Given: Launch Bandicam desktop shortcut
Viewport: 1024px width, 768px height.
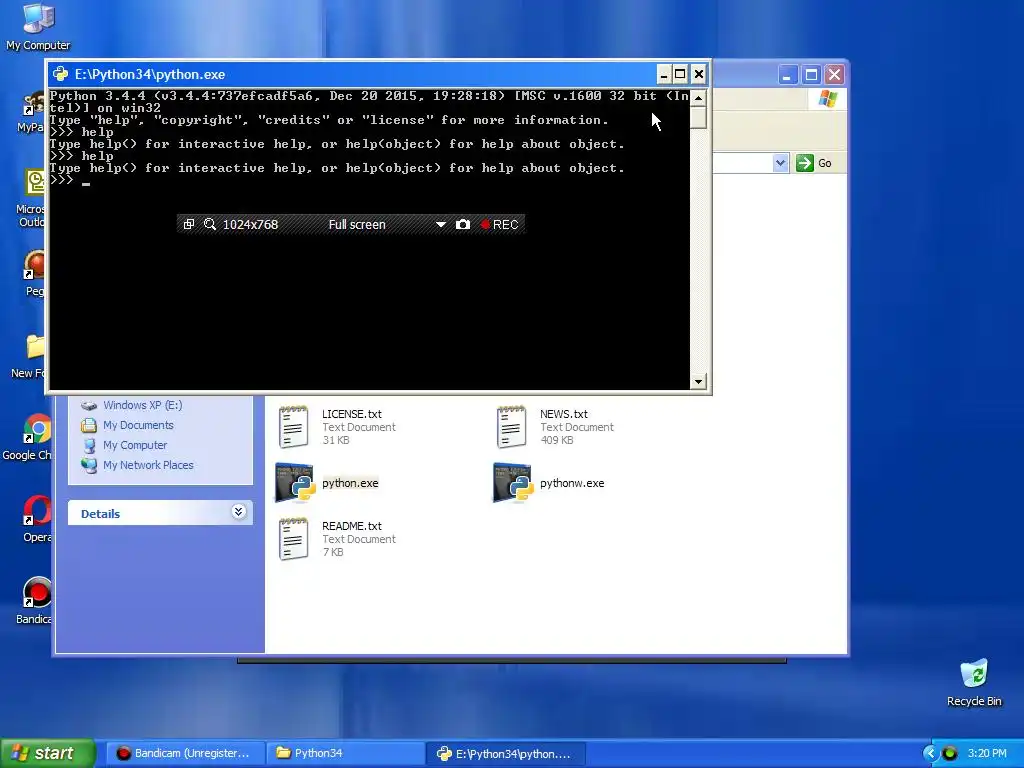Looking at the screenshot, I should coord(37,593).
